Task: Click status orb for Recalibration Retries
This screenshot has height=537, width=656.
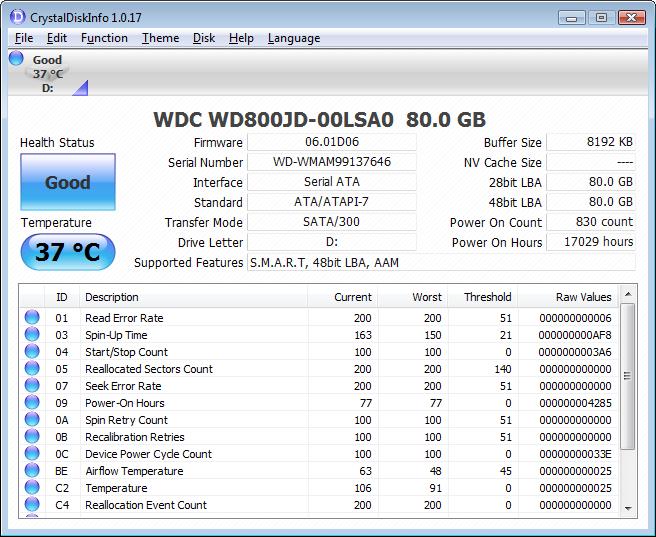Action: click(x=32, y=436)
